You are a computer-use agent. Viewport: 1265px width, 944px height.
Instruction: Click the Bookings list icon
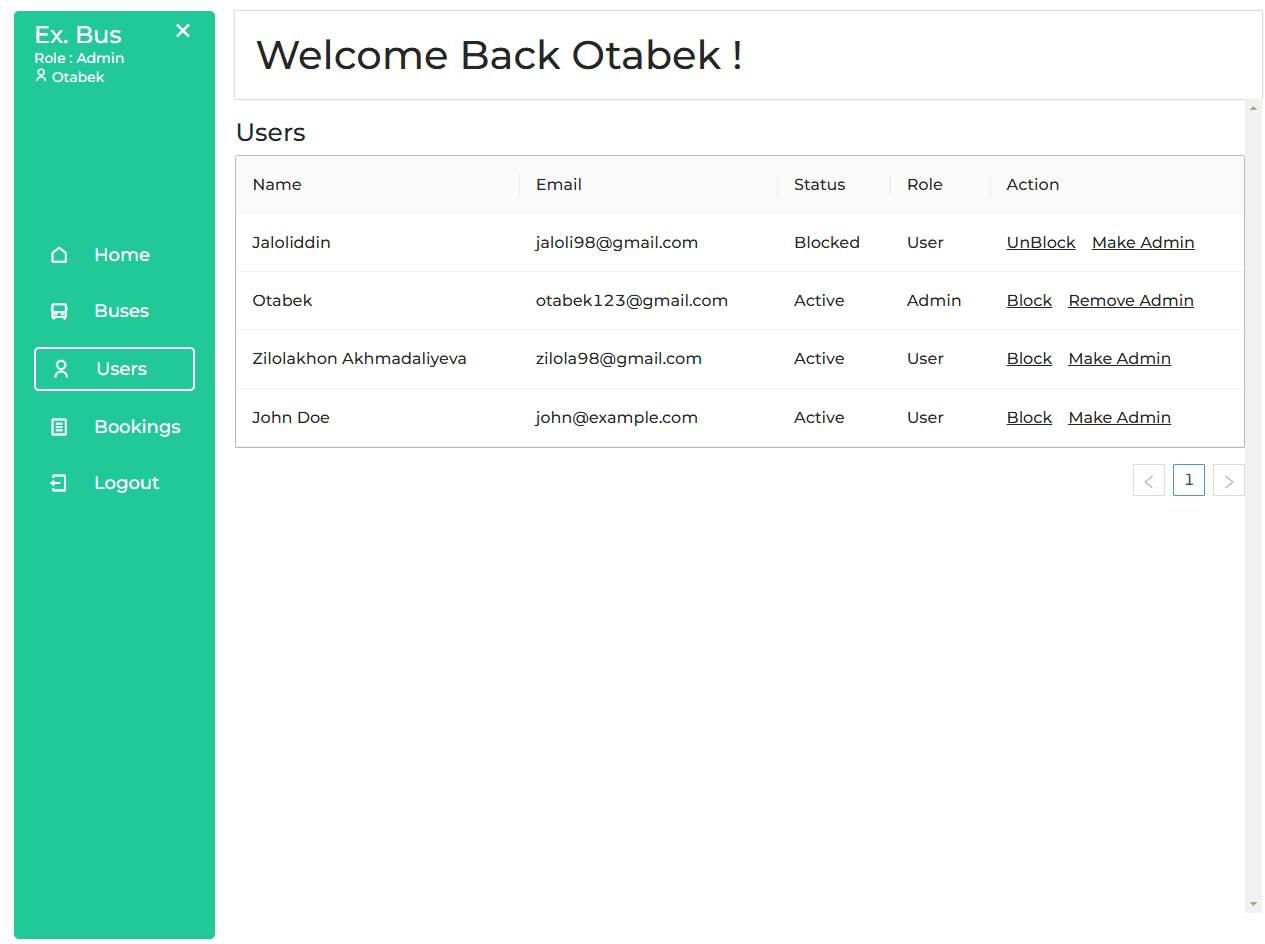point(59,427)
